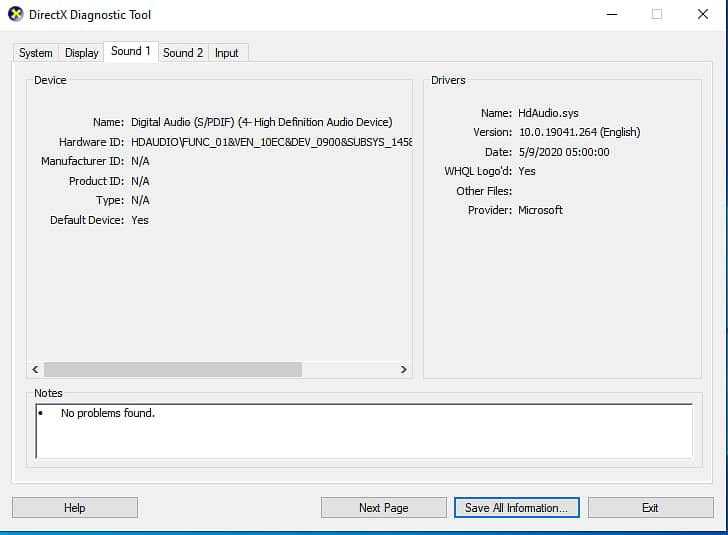
Task: Minimize the DirectX Diagnostic Tool window
Action: (612, 14)
